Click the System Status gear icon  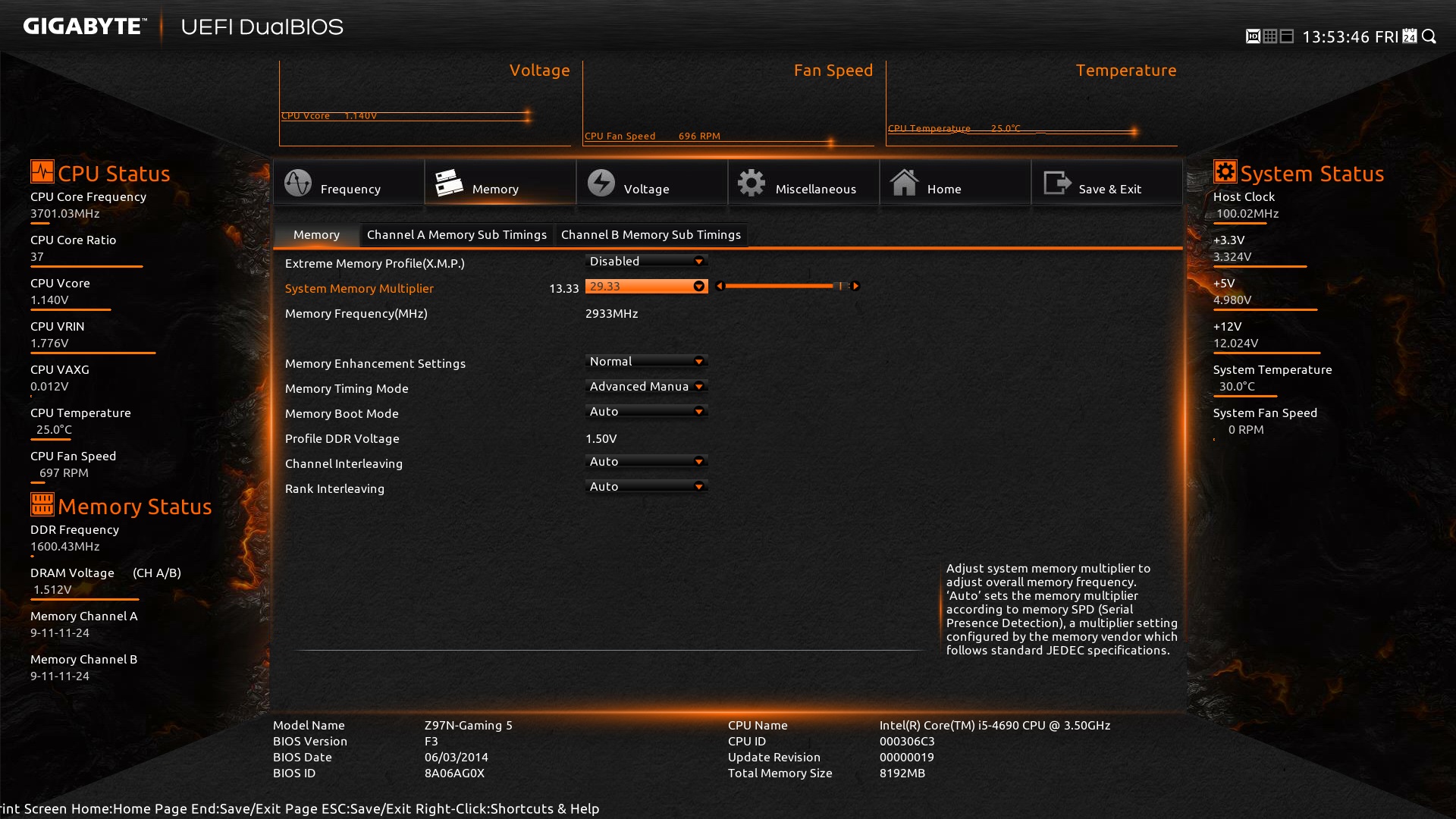(x=1225, y=171)
